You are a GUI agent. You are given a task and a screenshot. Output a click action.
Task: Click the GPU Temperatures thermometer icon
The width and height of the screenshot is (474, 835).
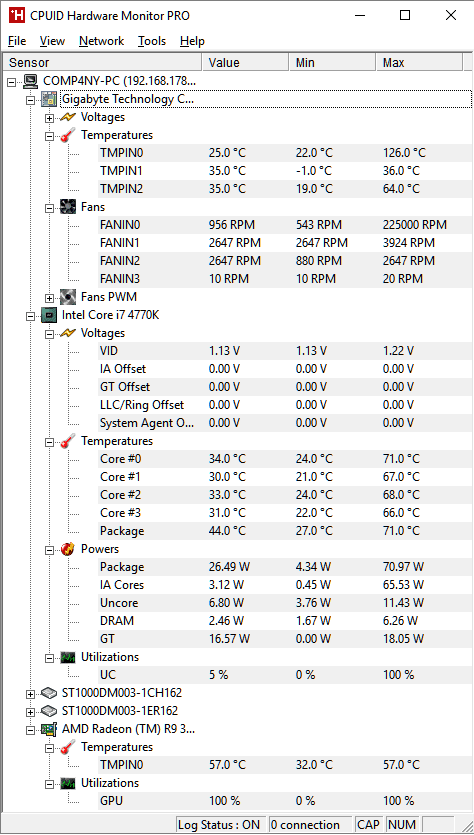click(68, 747)
